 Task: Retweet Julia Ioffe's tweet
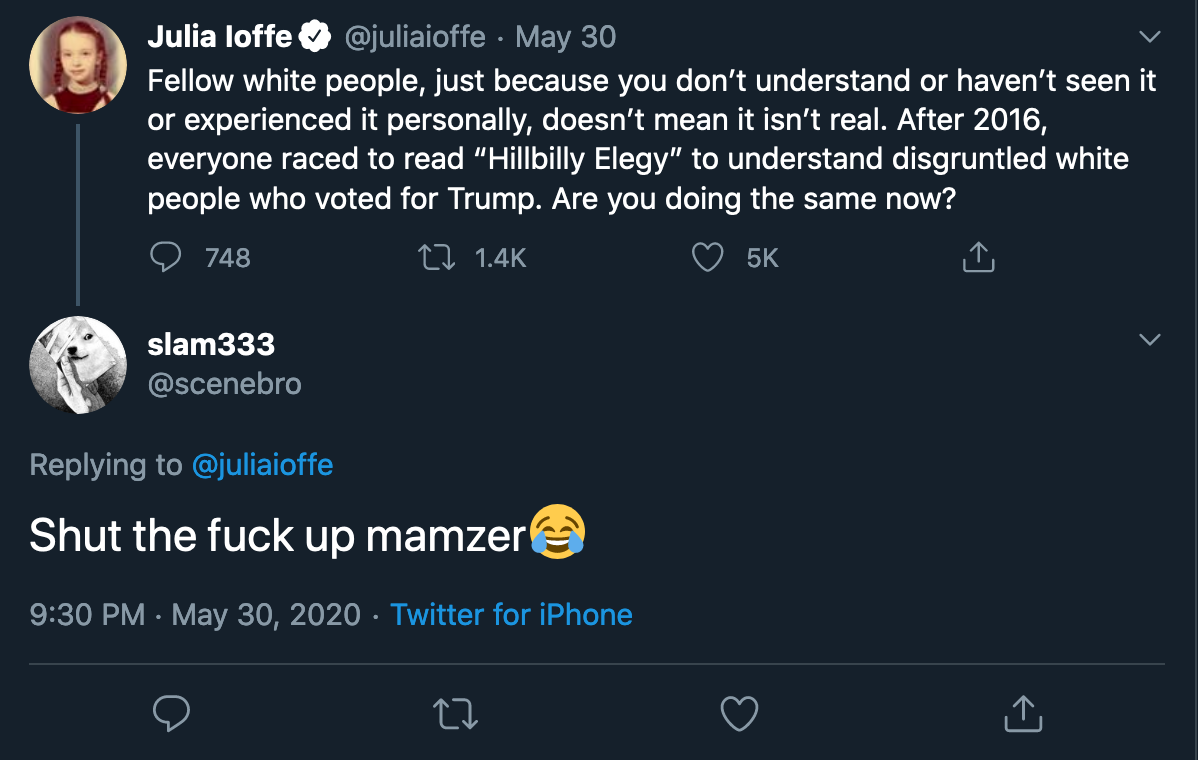point(436,258)
